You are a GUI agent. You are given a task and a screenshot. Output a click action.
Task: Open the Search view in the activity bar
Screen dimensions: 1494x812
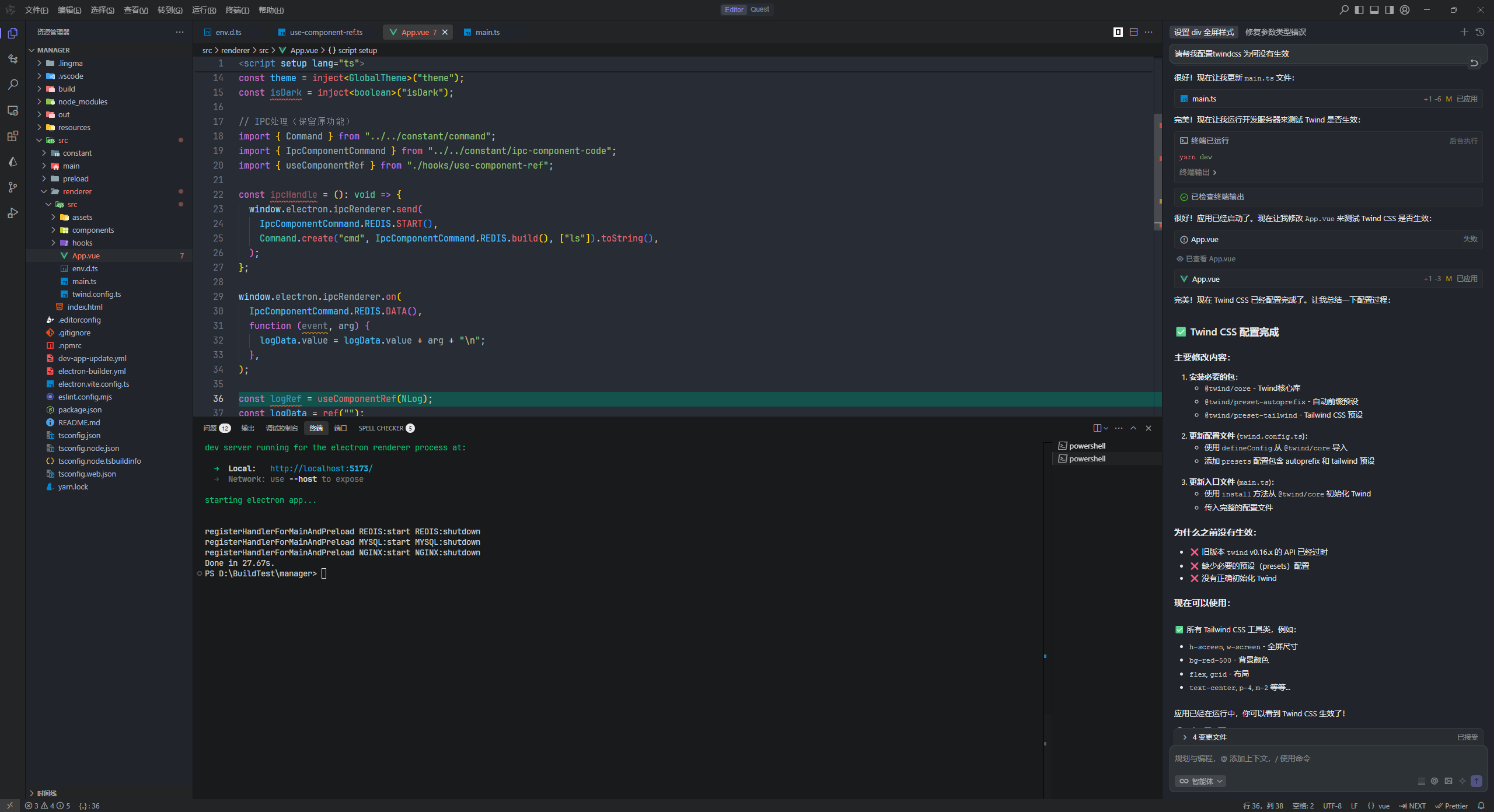(12, 85)
